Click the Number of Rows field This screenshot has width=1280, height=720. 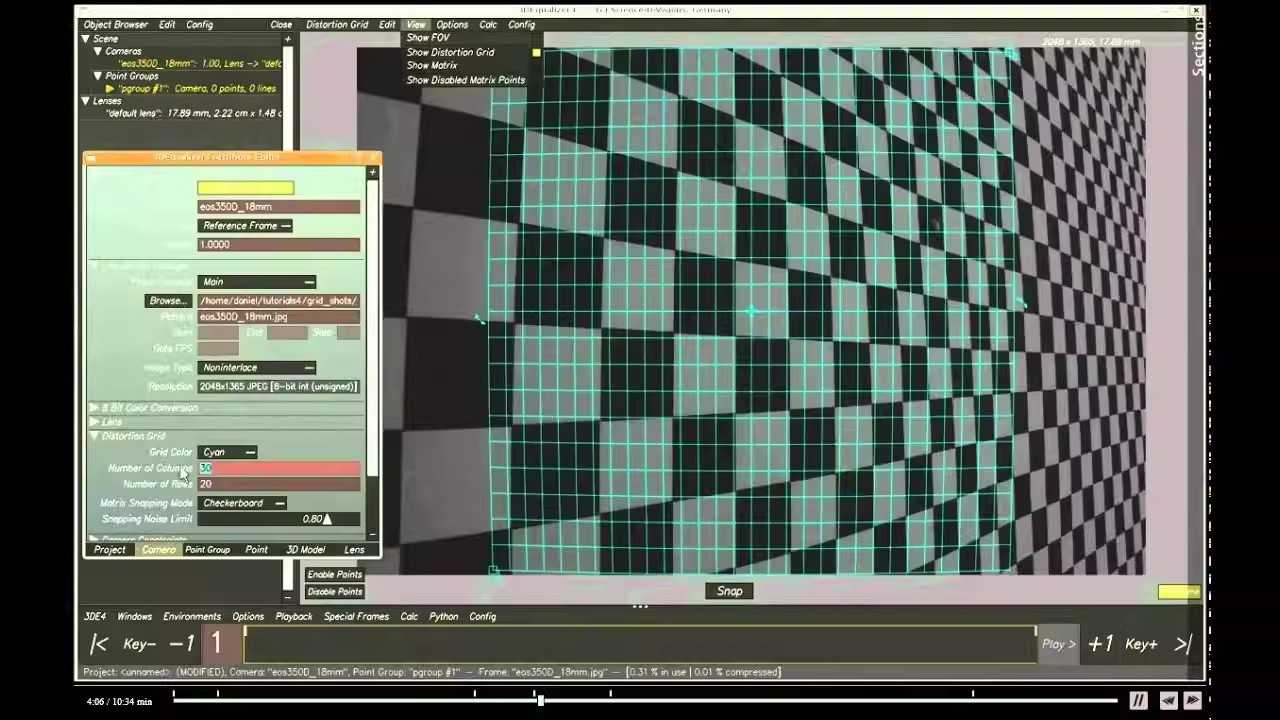pyautogui.click(x=279, y=484)
